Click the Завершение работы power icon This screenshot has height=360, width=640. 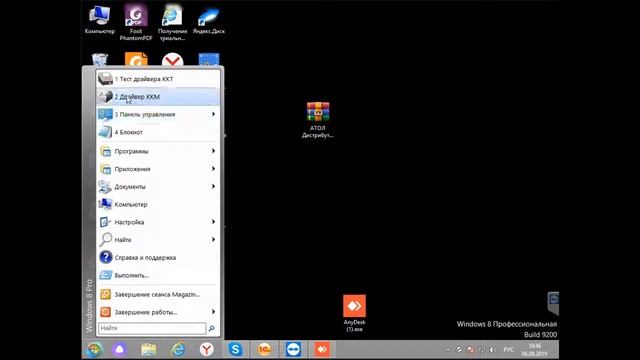[105, 312]
